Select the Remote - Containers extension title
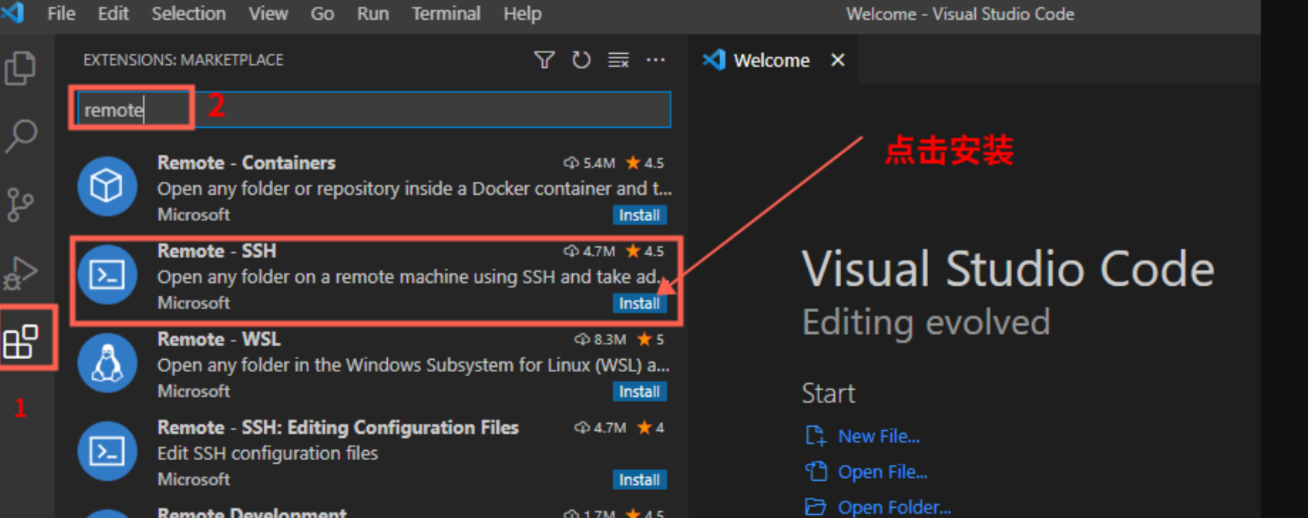 246,163
